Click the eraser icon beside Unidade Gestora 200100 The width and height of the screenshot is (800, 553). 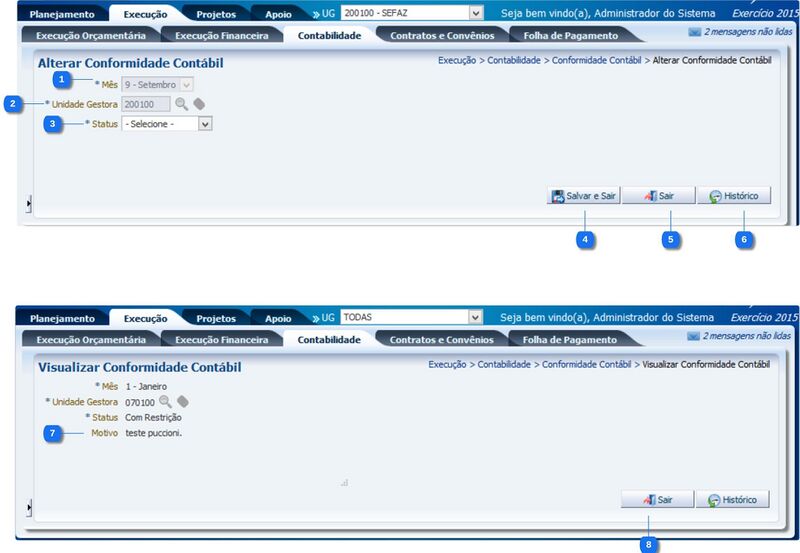pos(198,103)
